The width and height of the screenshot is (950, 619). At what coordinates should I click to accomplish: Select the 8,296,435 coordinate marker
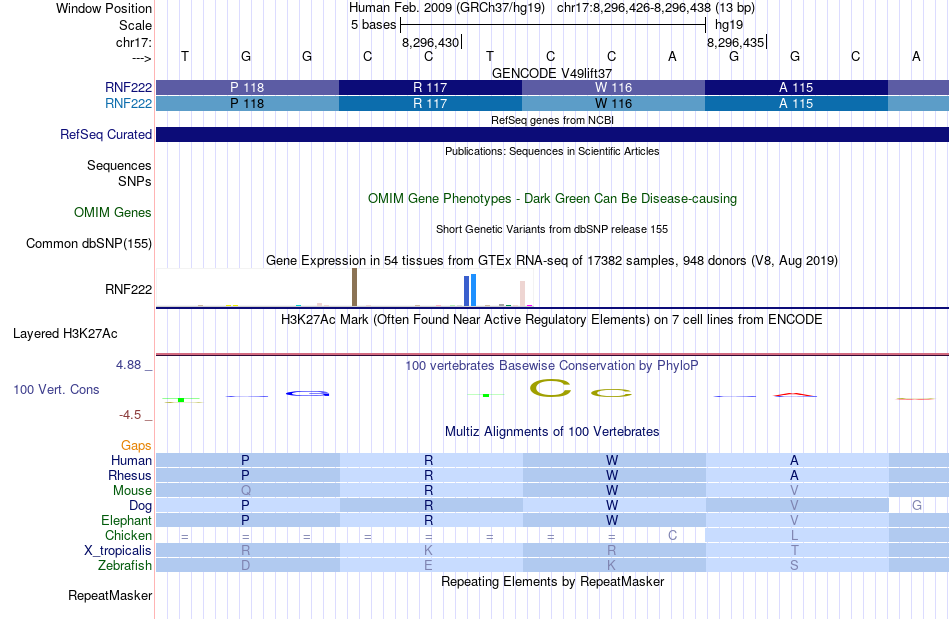point(735,42)
